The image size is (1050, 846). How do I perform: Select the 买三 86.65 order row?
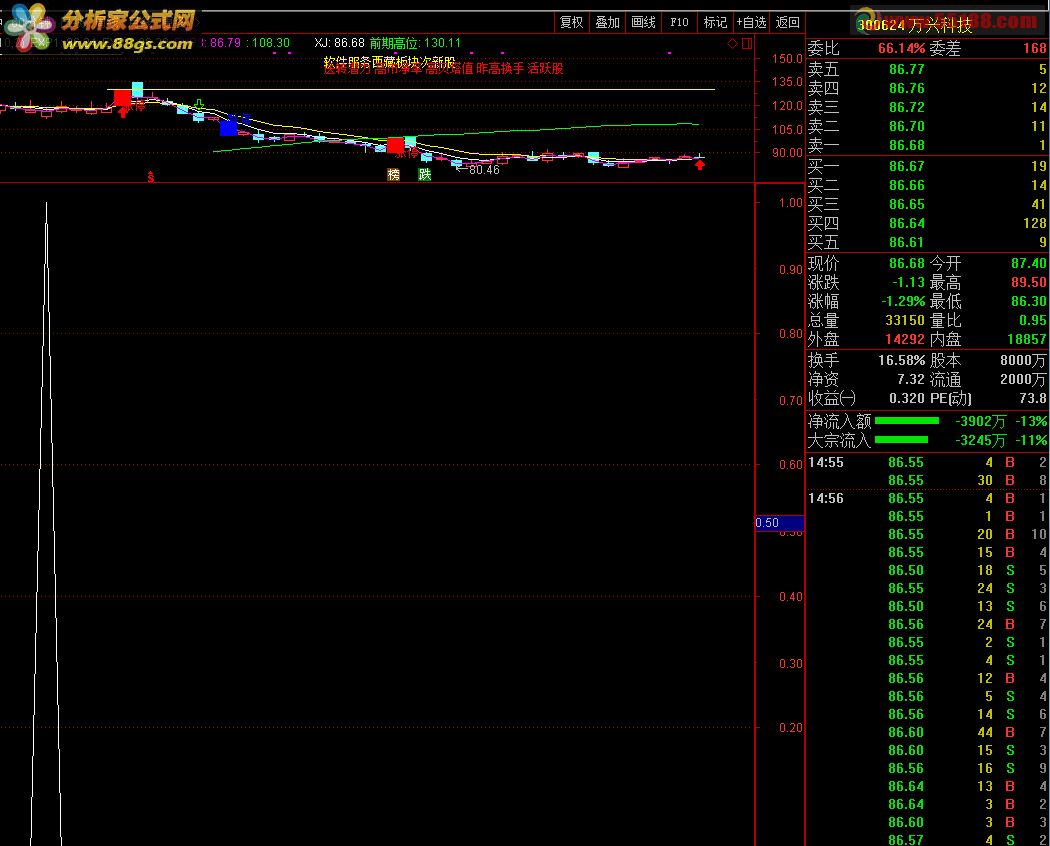pyautogui.click(x=927, y=204)
